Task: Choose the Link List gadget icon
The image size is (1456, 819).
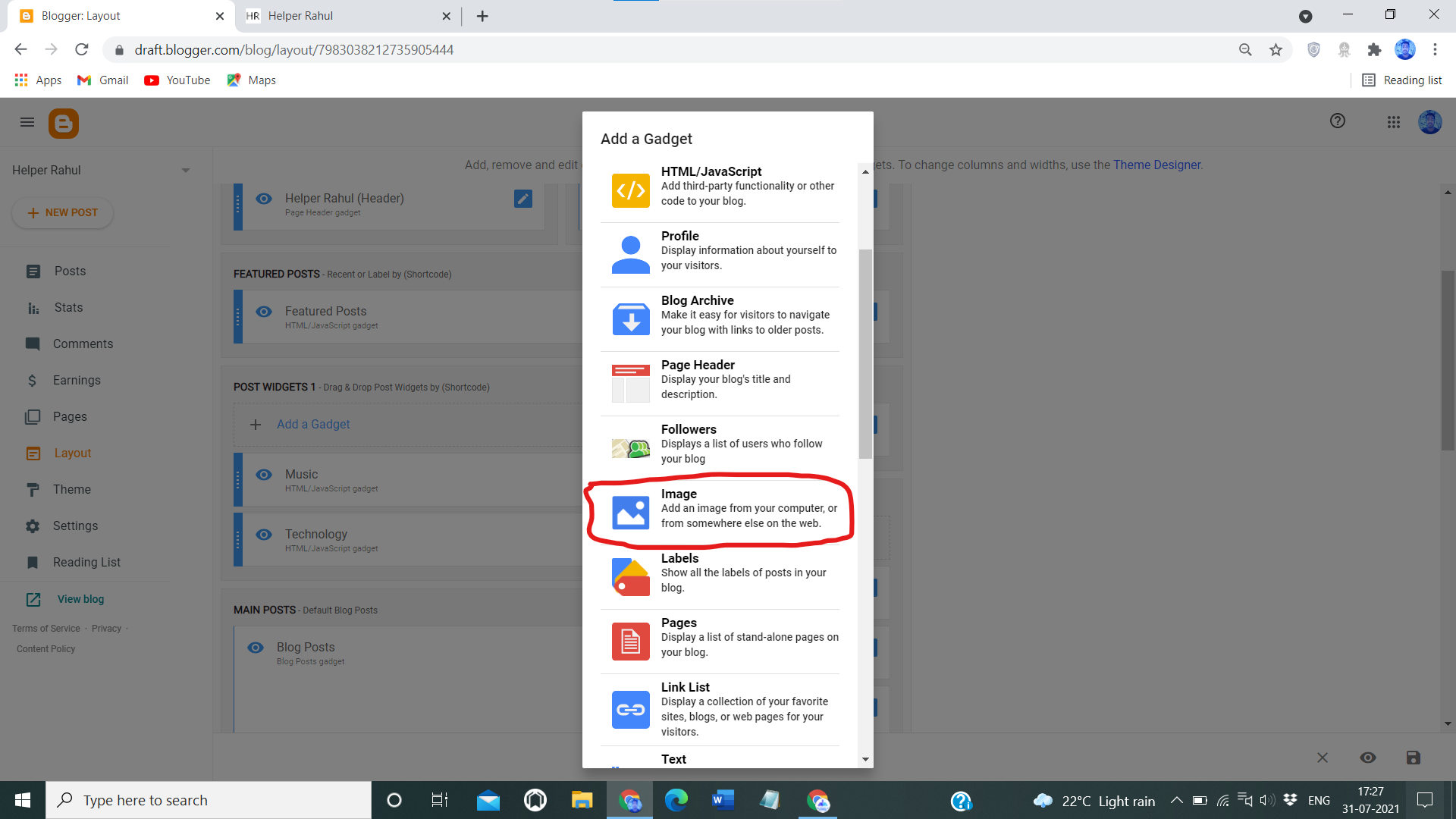Action: [630, 710]
